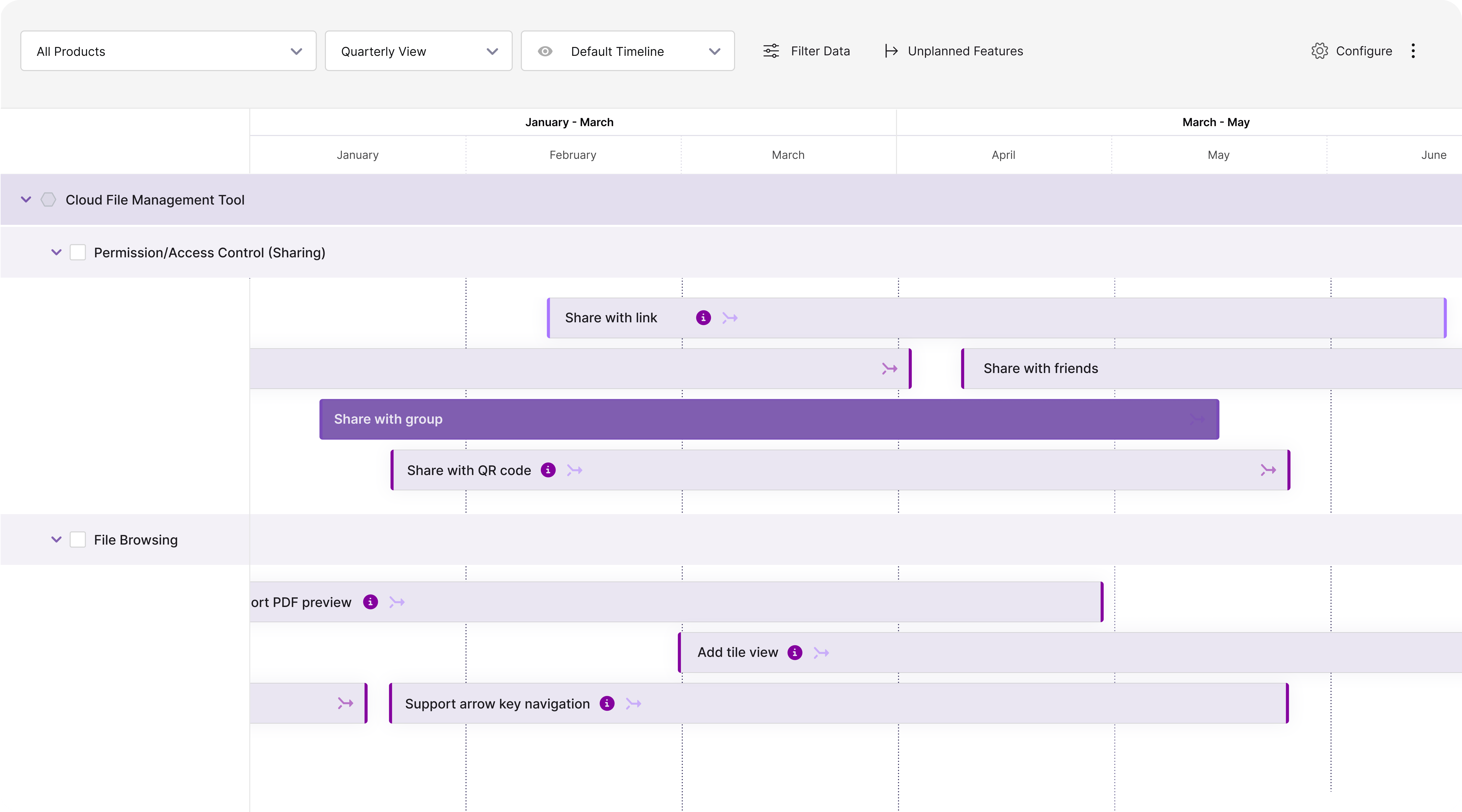Click the dependency arrow on PDF preview bar
The width and height of the screenshot is (1462, 812).
pyautogui.click(x=397, y=602)
